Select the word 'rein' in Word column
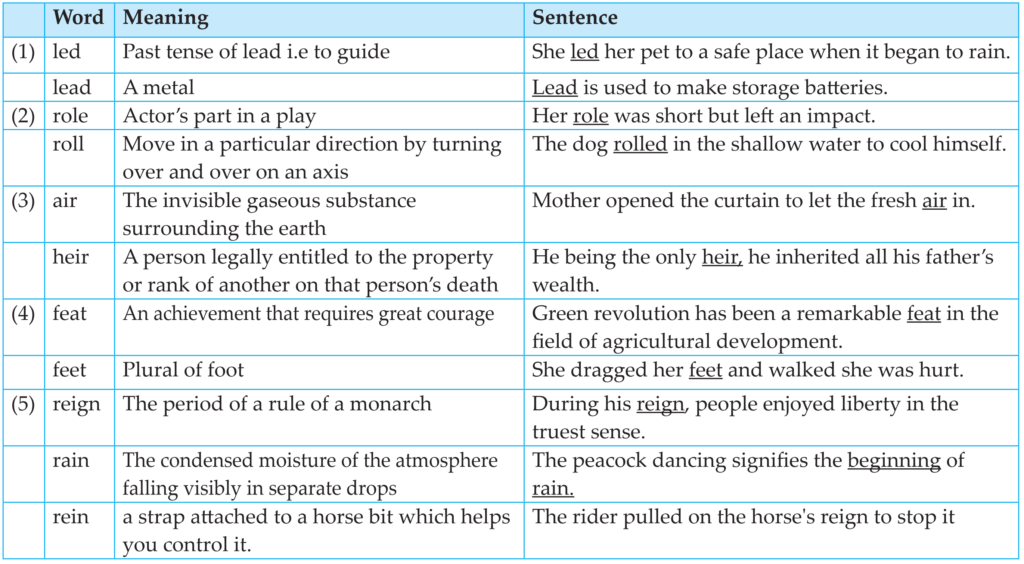 click(x=71, y=517)
